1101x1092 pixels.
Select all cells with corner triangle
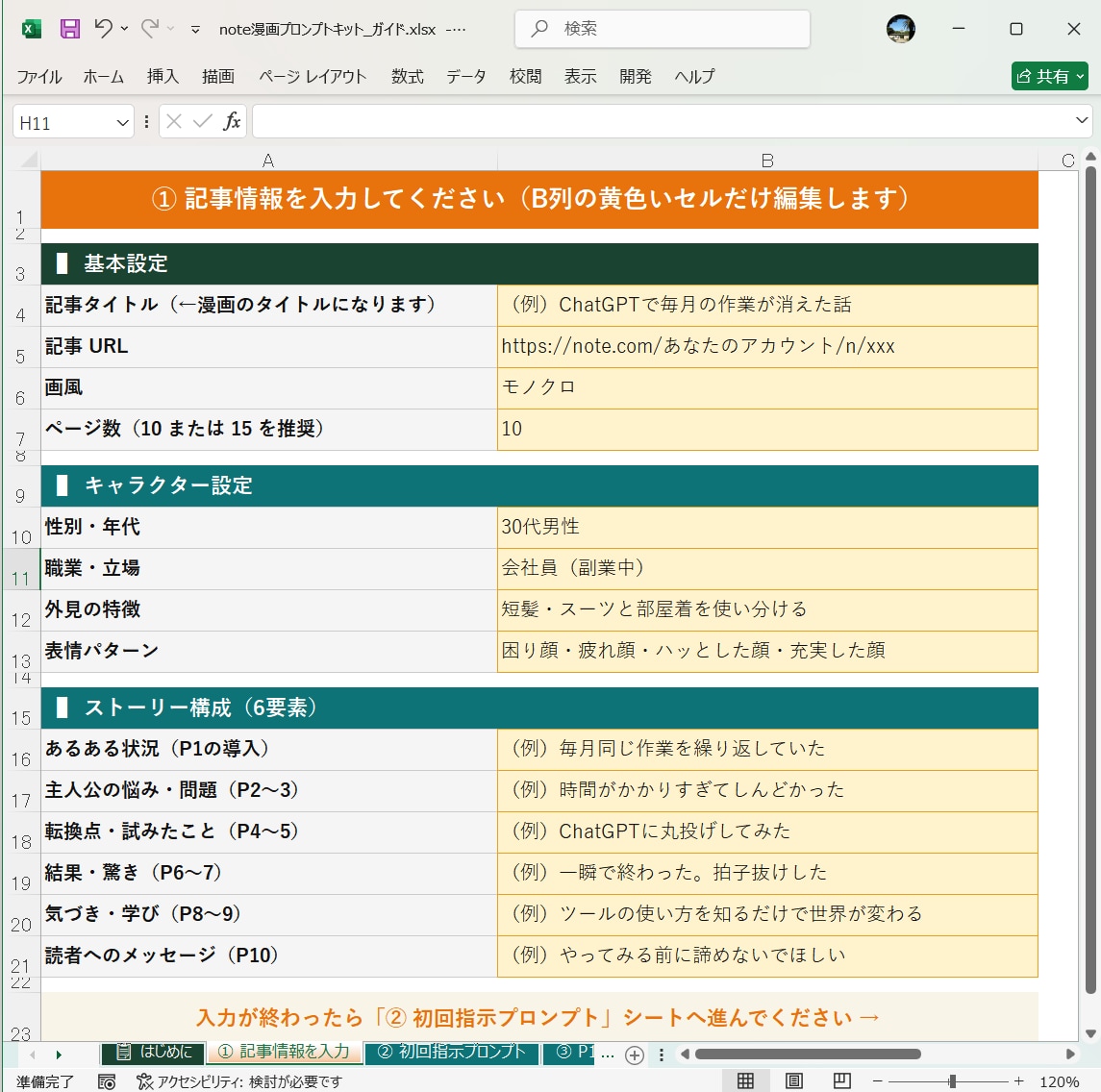[28, 160]
